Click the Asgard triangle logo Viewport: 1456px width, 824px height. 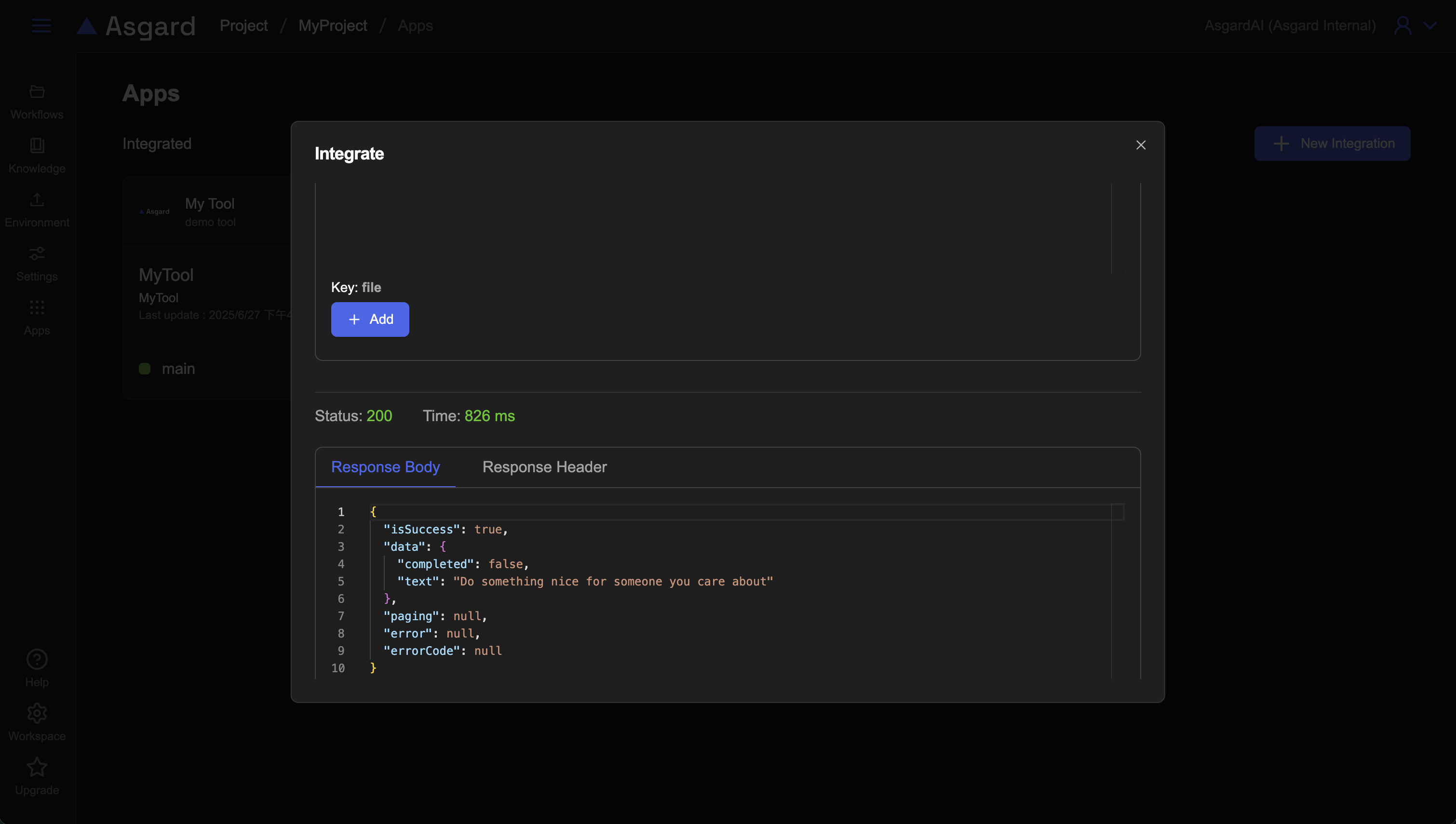point(87,26)
